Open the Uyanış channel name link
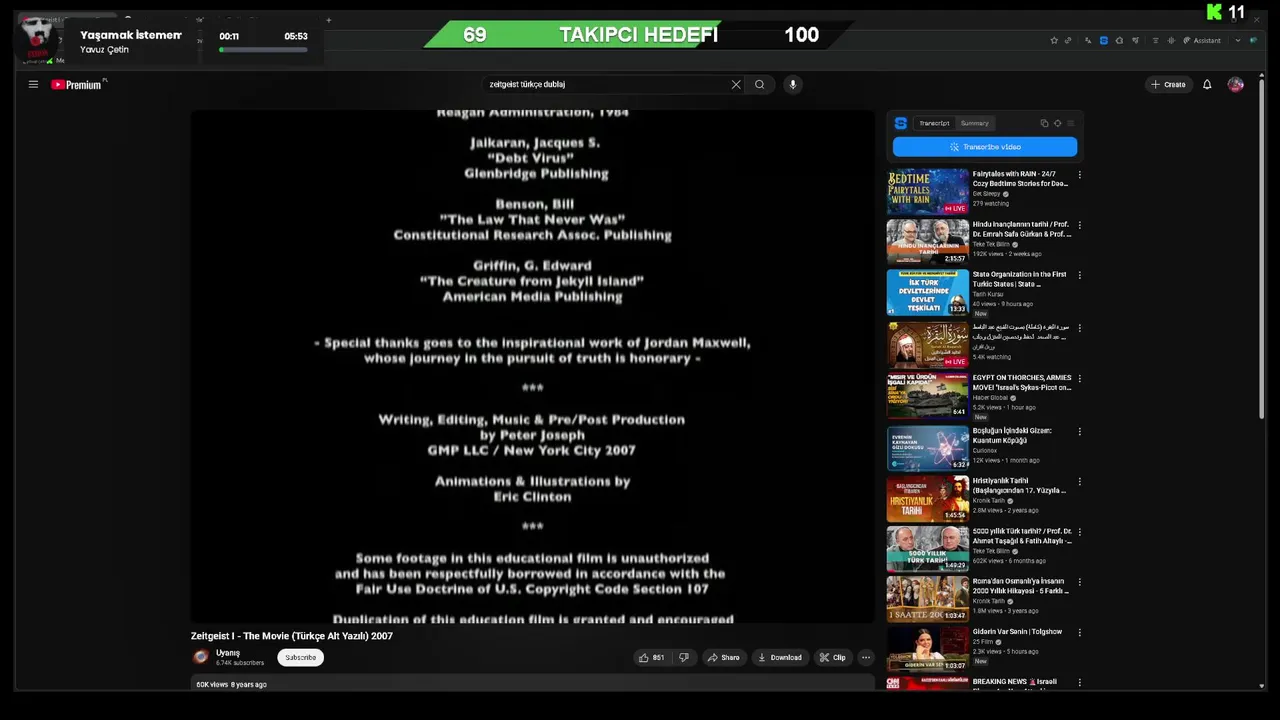 click(228, 653)
